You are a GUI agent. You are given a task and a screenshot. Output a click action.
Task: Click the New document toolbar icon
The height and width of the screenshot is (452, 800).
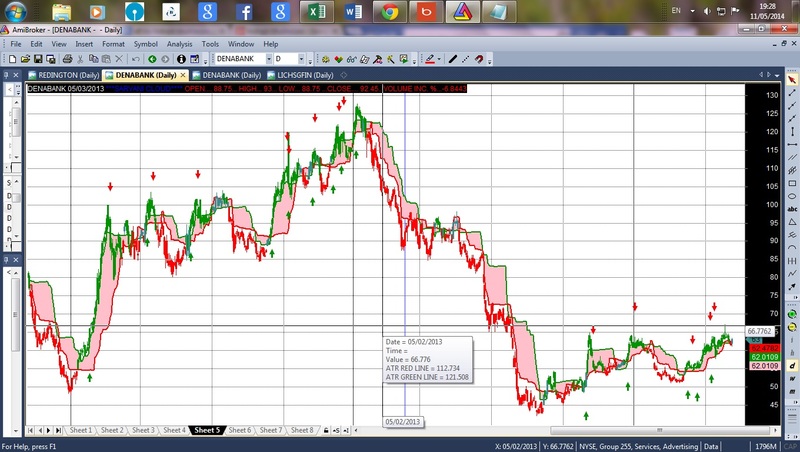coord(12,59)
